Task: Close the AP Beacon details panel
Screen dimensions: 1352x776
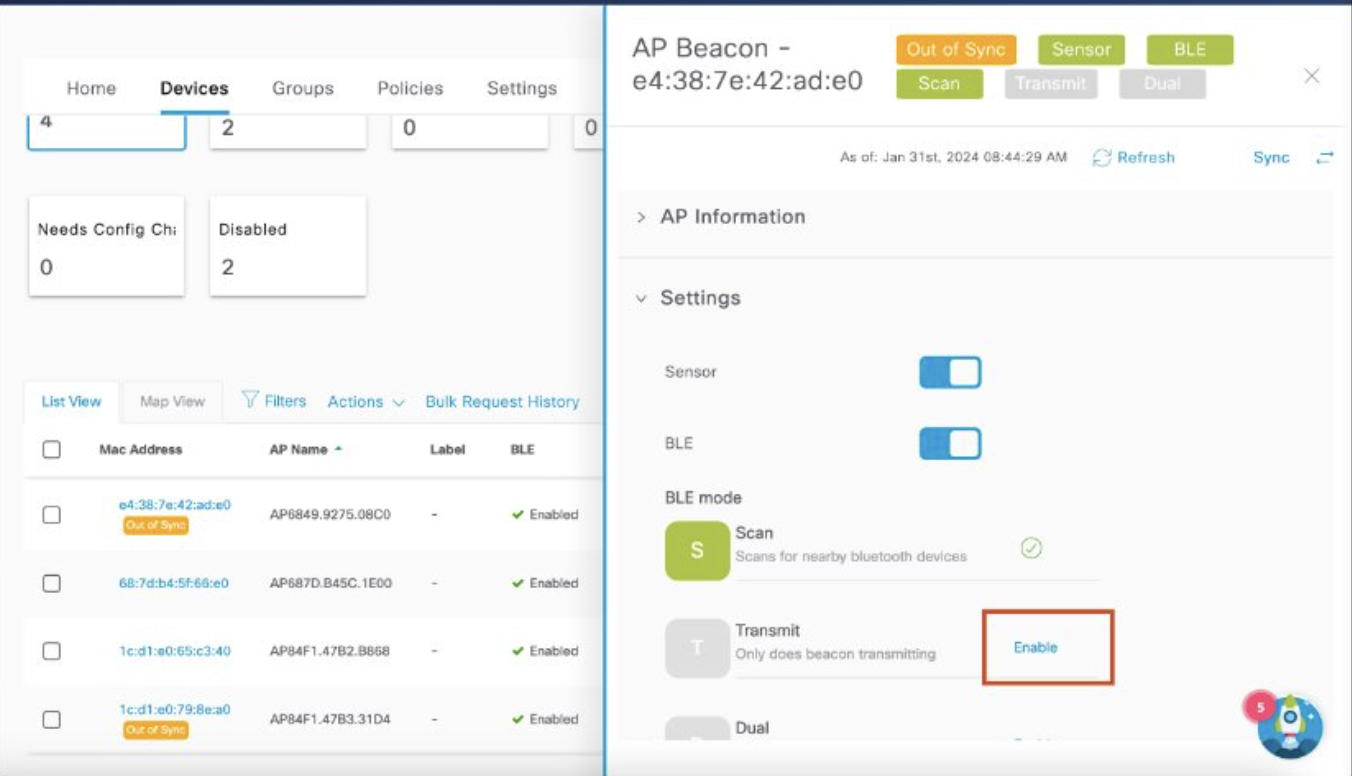Action: [x=1312, y=76]
